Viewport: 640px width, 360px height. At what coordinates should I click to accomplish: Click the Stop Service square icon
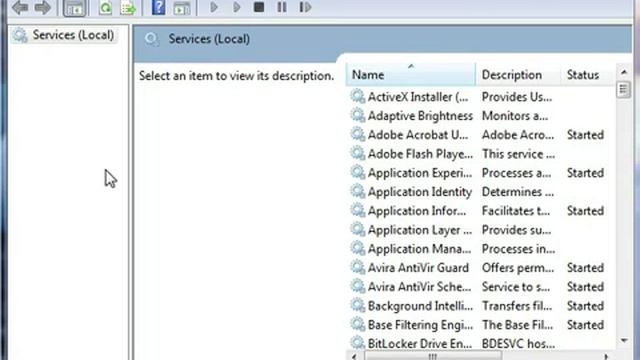(x=259, y=7)
